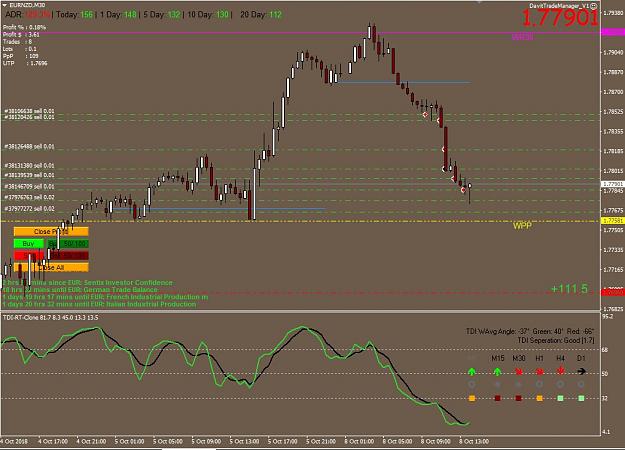Click the white 1.77901 current price tag on axis

coord(613,184)
